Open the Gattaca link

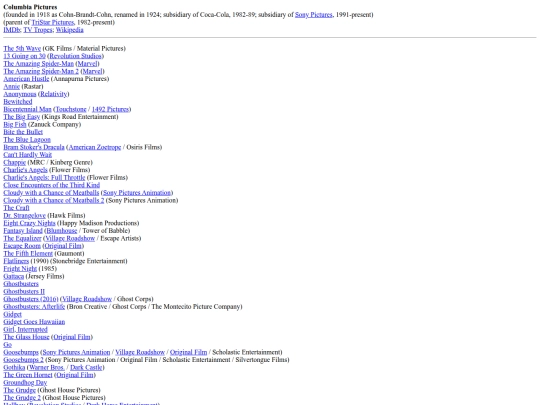pos(13,276)
